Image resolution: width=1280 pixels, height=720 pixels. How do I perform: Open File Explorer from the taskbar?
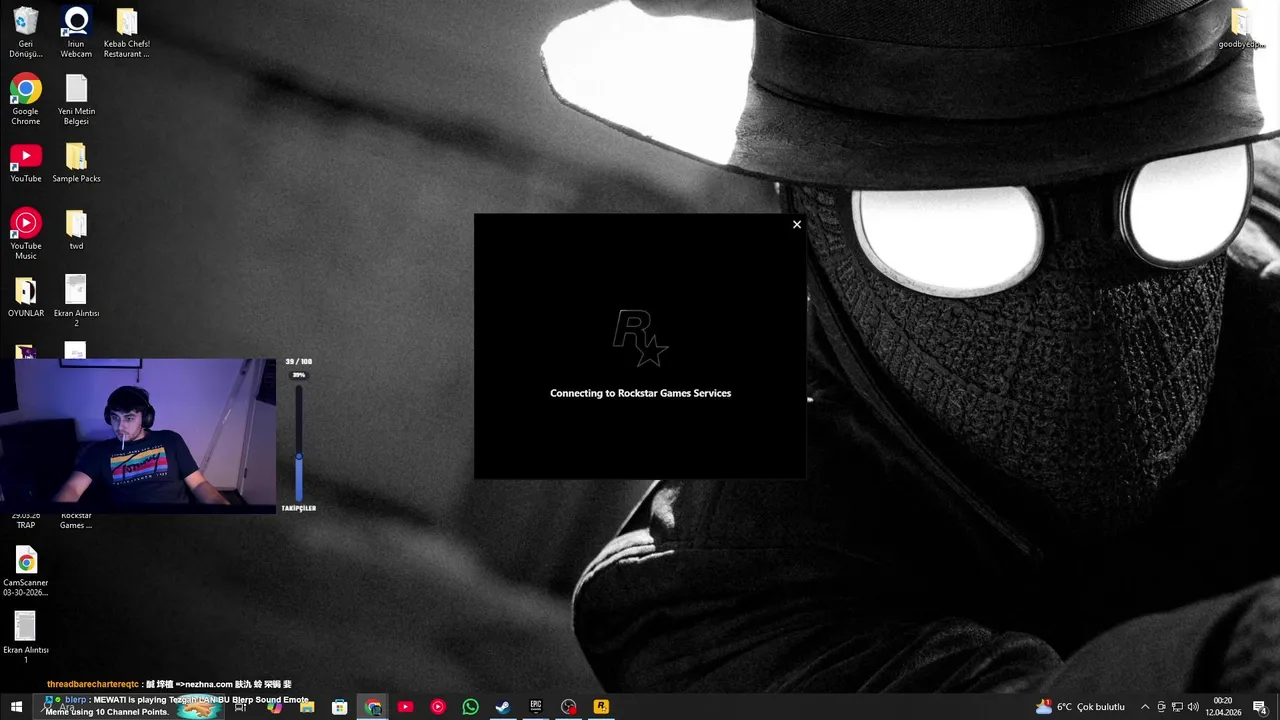(x=307, y=707)
